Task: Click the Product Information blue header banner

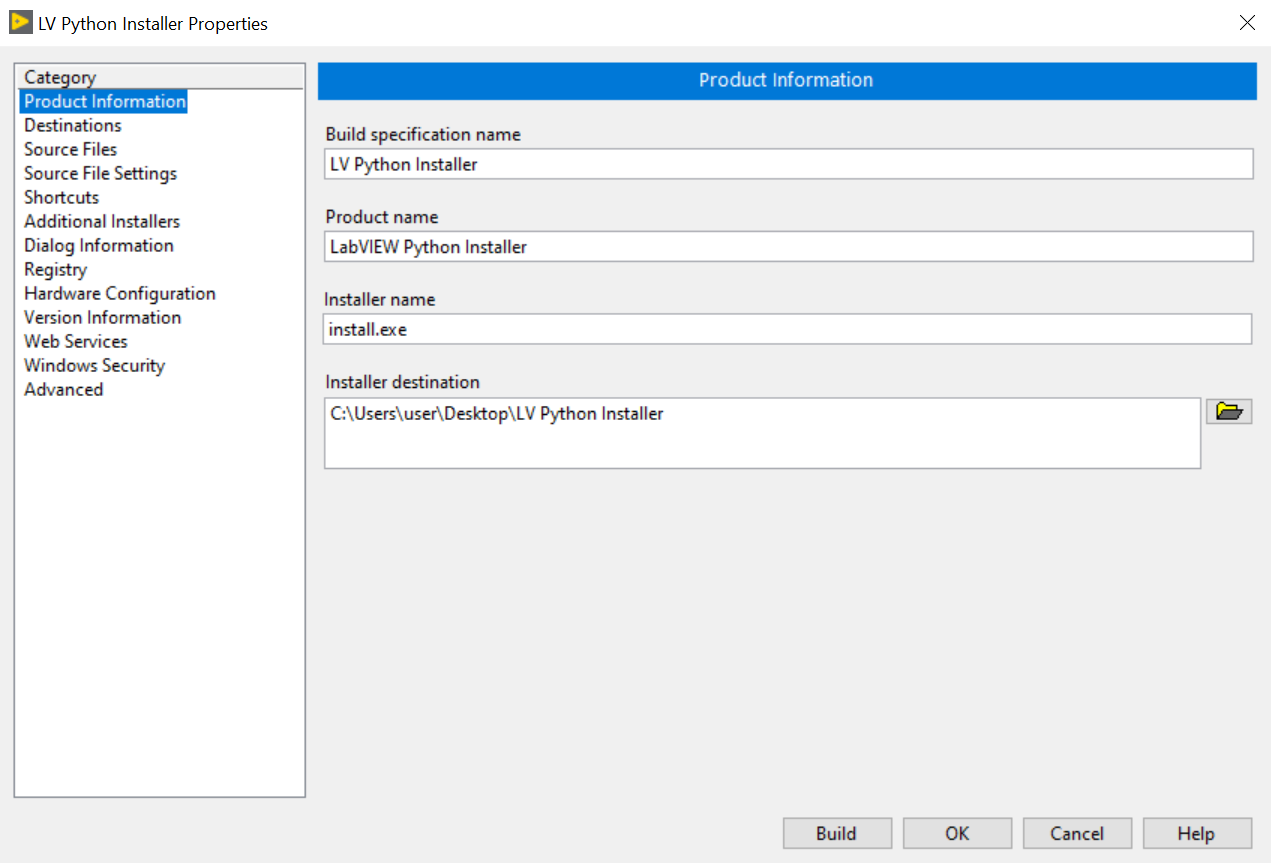Action: tap(787, 80)
